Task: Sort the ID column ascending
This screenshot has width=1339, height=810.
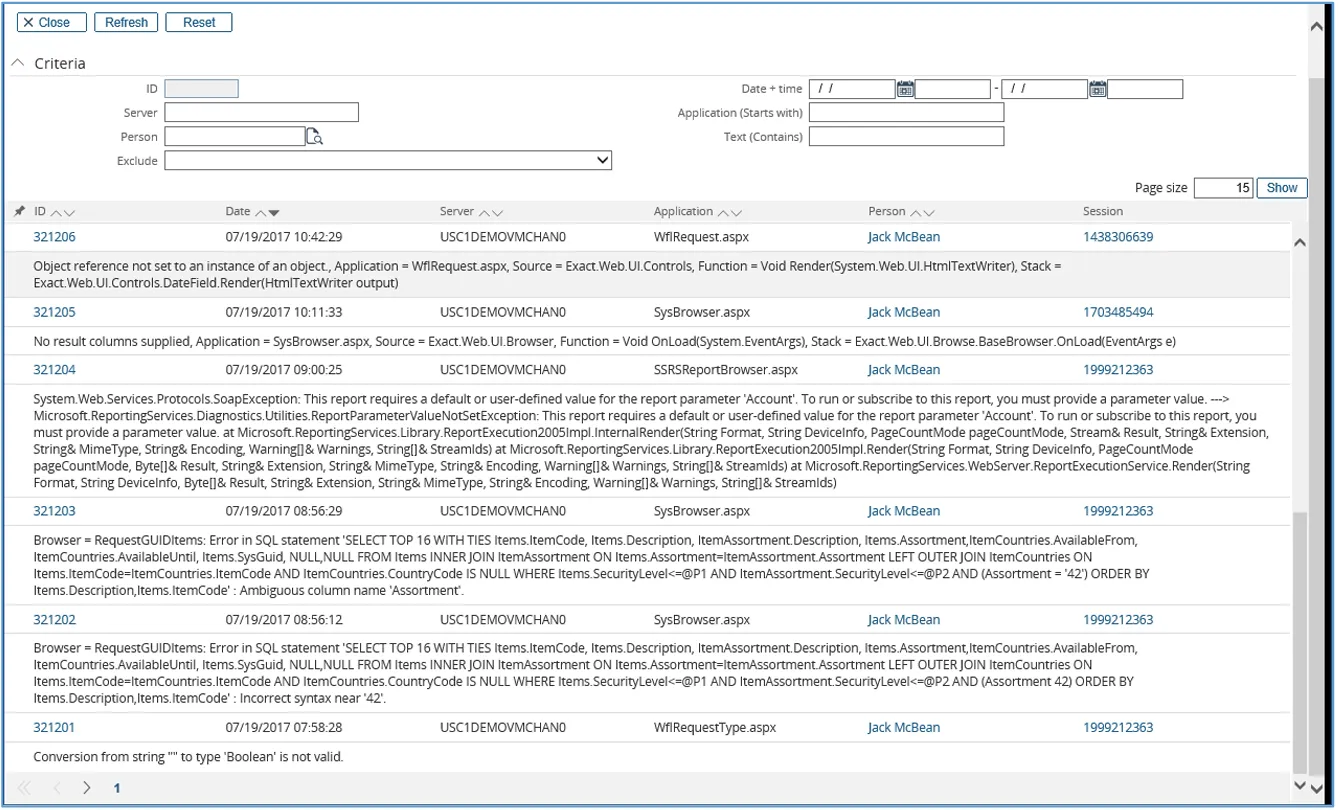Action: pos(57,212)
